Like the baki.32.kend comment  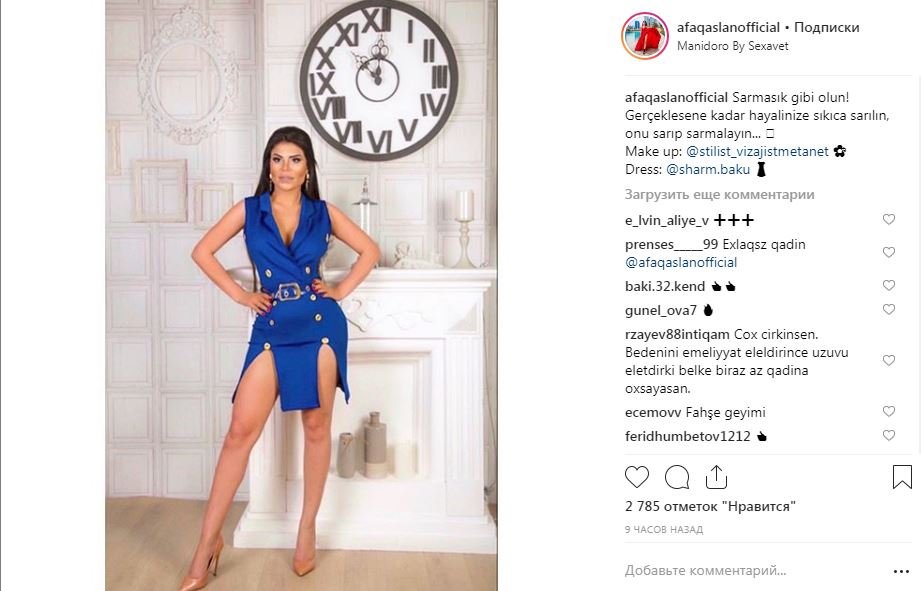click(889, 285)
